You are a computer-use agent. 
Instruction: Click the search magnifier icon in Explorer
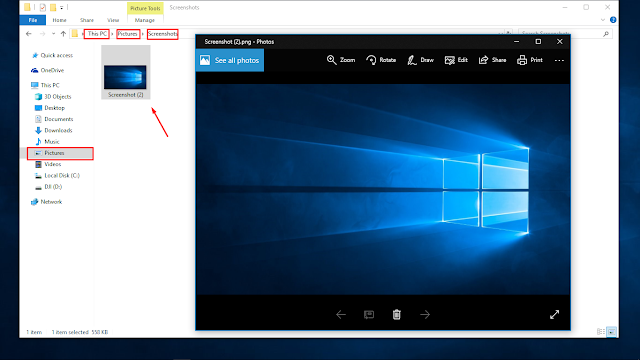tap(606, 34)
